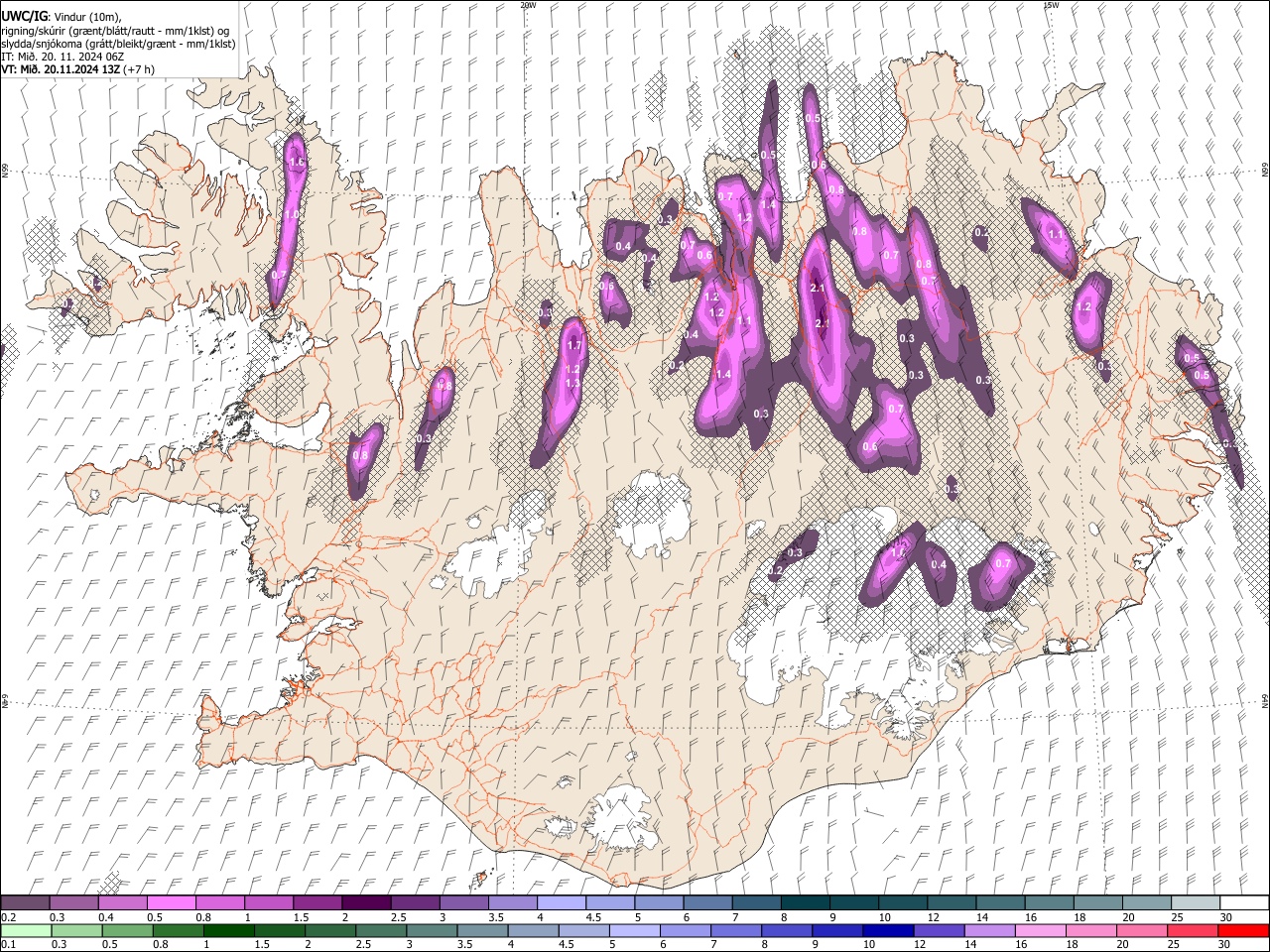Click the violet rain swatch starting at 12
The width and height of the screenshot is (1270, 952).
[x=938, y=931]
